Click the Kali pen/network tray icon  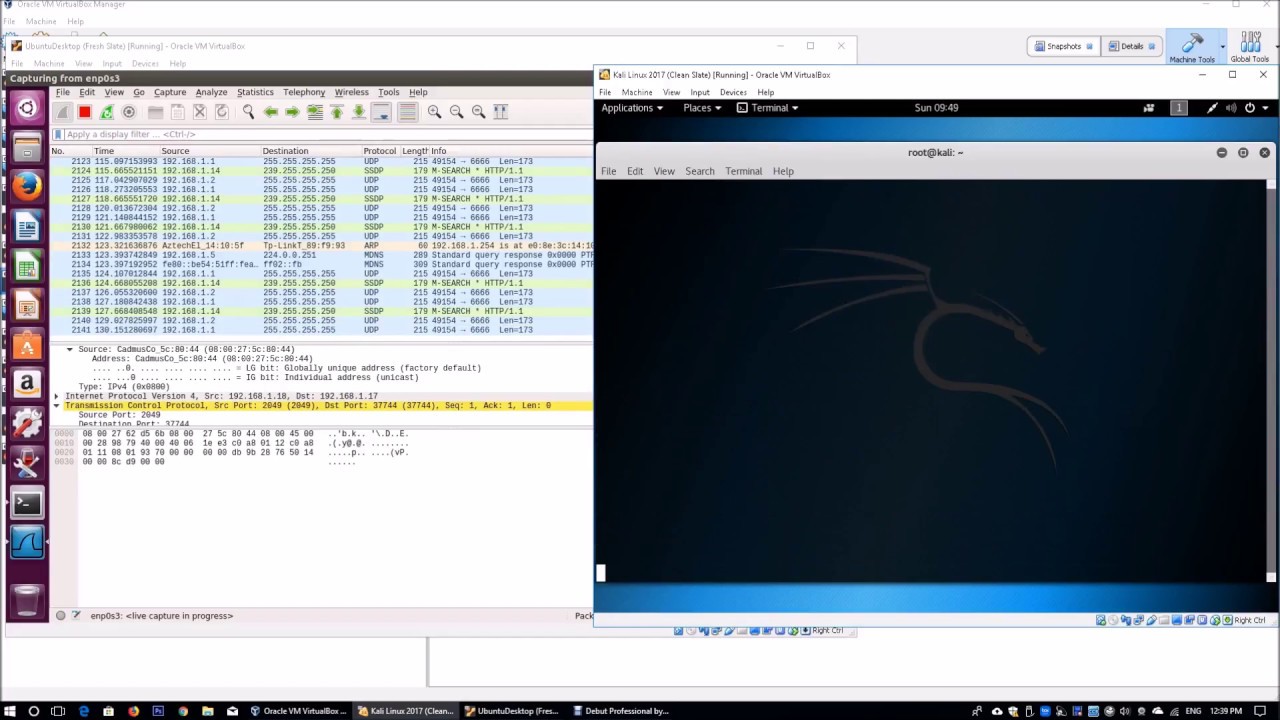(1212, 108)
